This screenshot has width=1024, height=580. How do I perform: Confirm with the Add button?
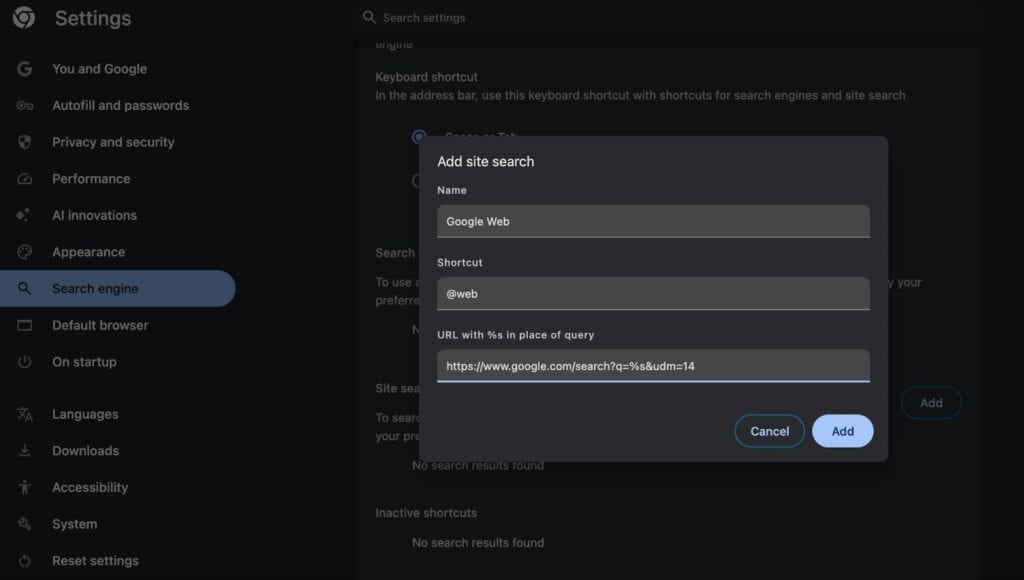[842, 430]
